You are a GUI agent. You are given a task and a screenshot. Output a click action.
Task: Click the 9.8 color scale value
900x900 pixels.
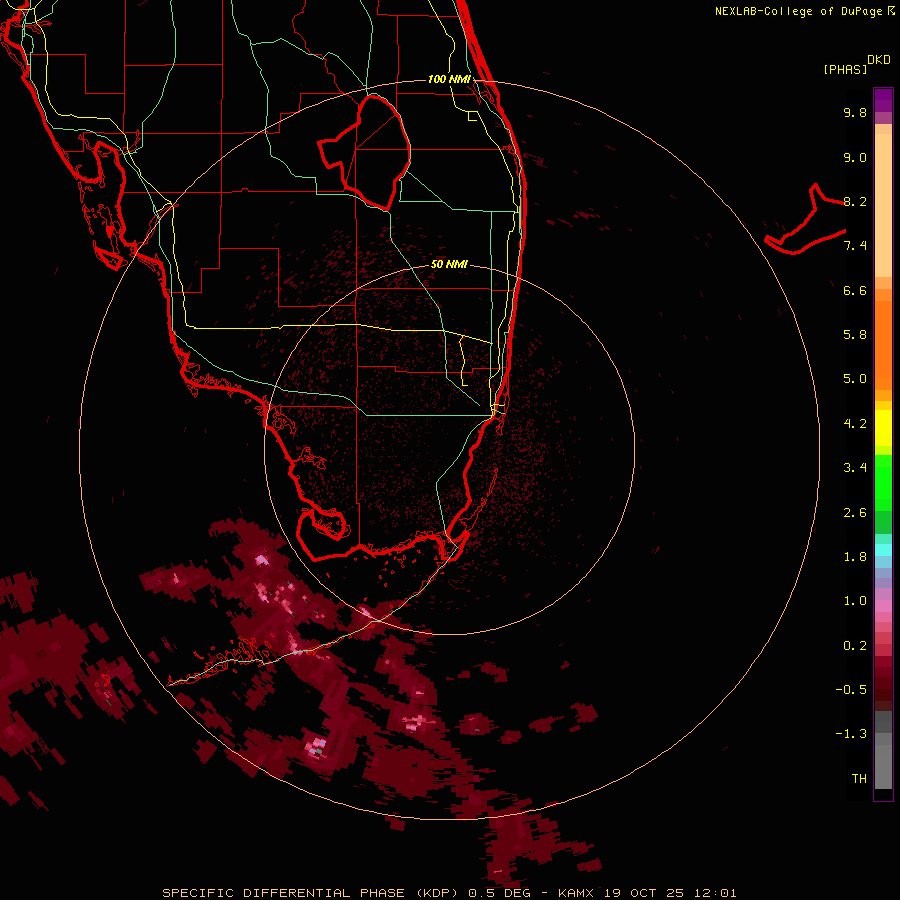[855, 112]
